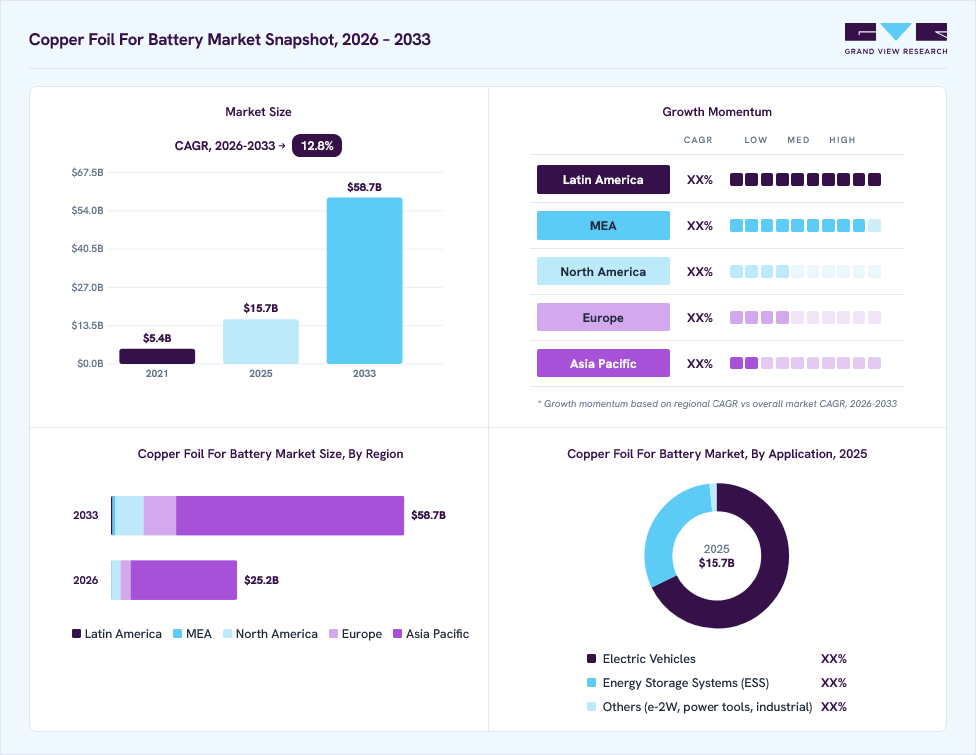Click the XX% value for Latin America

pyautogui.click(x=700, y=180)
